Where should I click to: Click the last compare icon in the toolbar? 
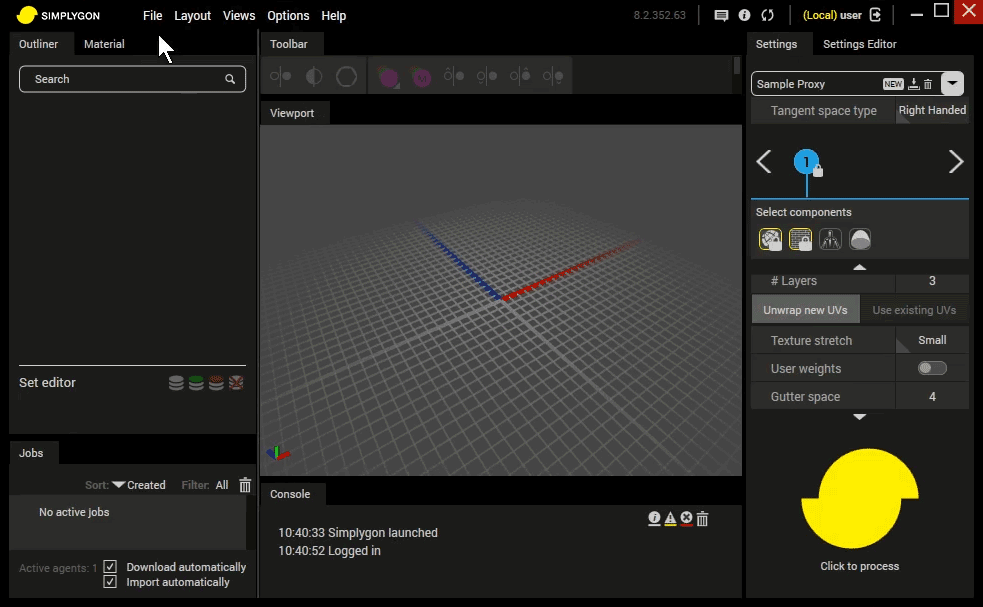pyautogui.click(x=553, y=77)
